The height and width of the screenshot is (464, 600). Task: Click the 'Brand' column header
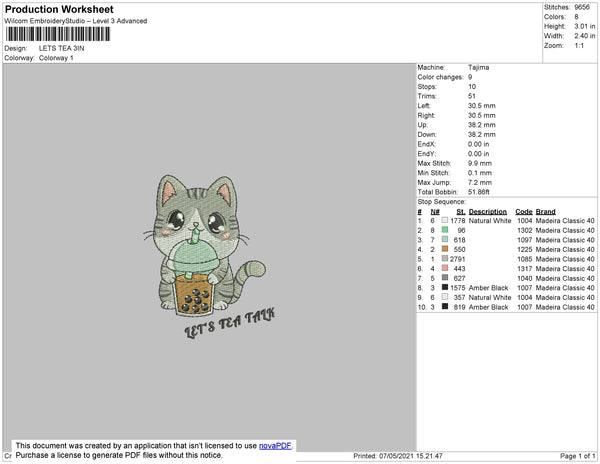pyautogui.click(x=545, y=212)
